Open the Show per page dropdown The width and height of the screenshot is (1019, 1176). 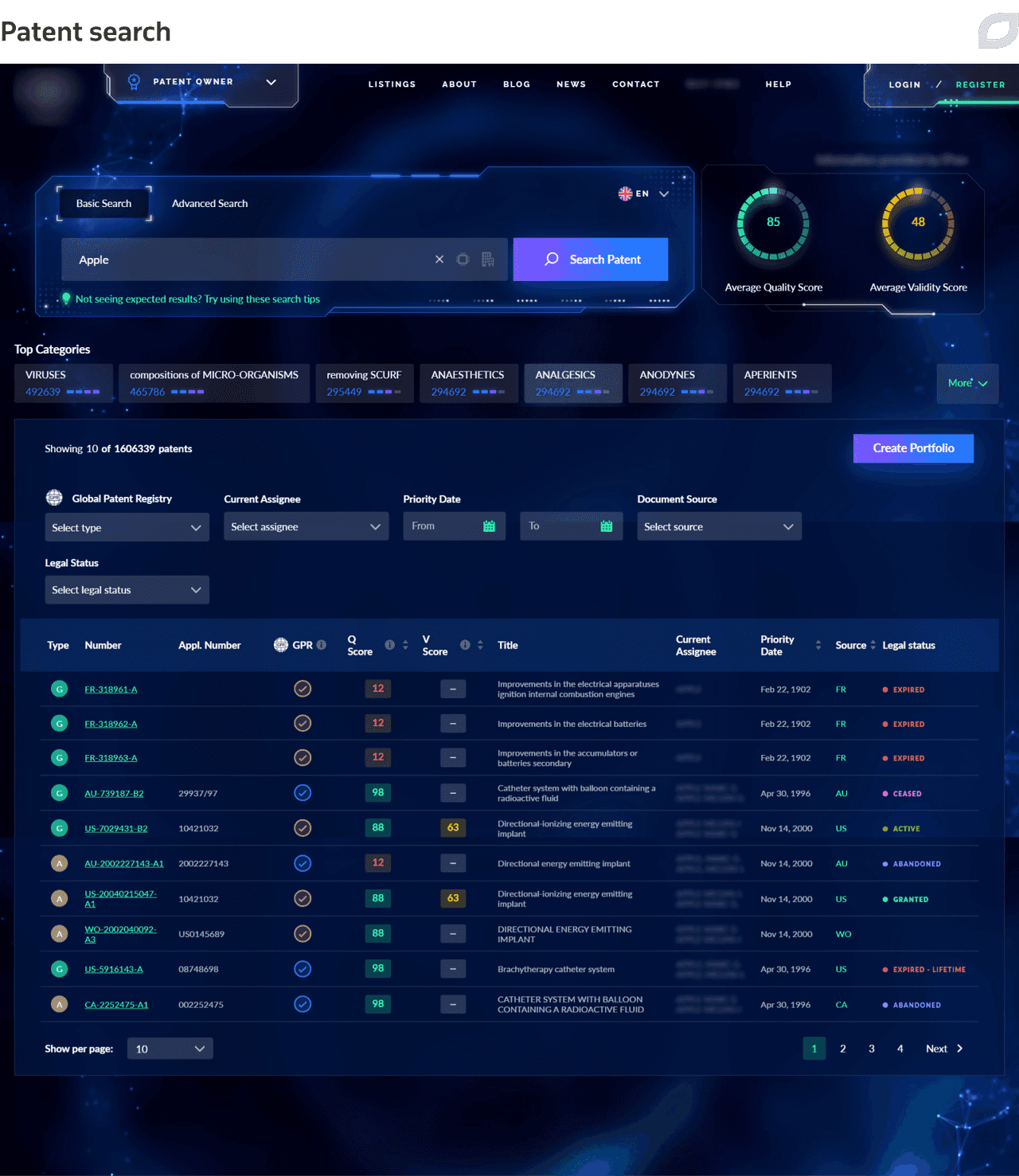coord(170,1049)
